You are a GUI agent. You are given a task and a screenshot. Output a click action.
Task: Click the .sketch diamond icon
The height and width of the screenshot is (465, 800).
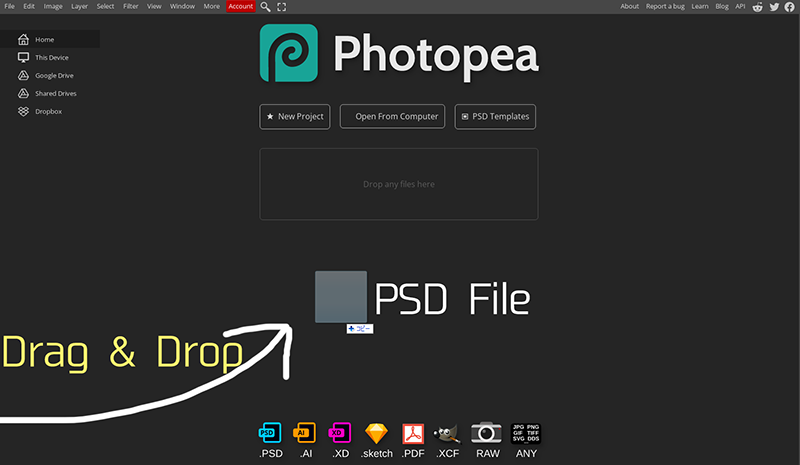[377, 433]
